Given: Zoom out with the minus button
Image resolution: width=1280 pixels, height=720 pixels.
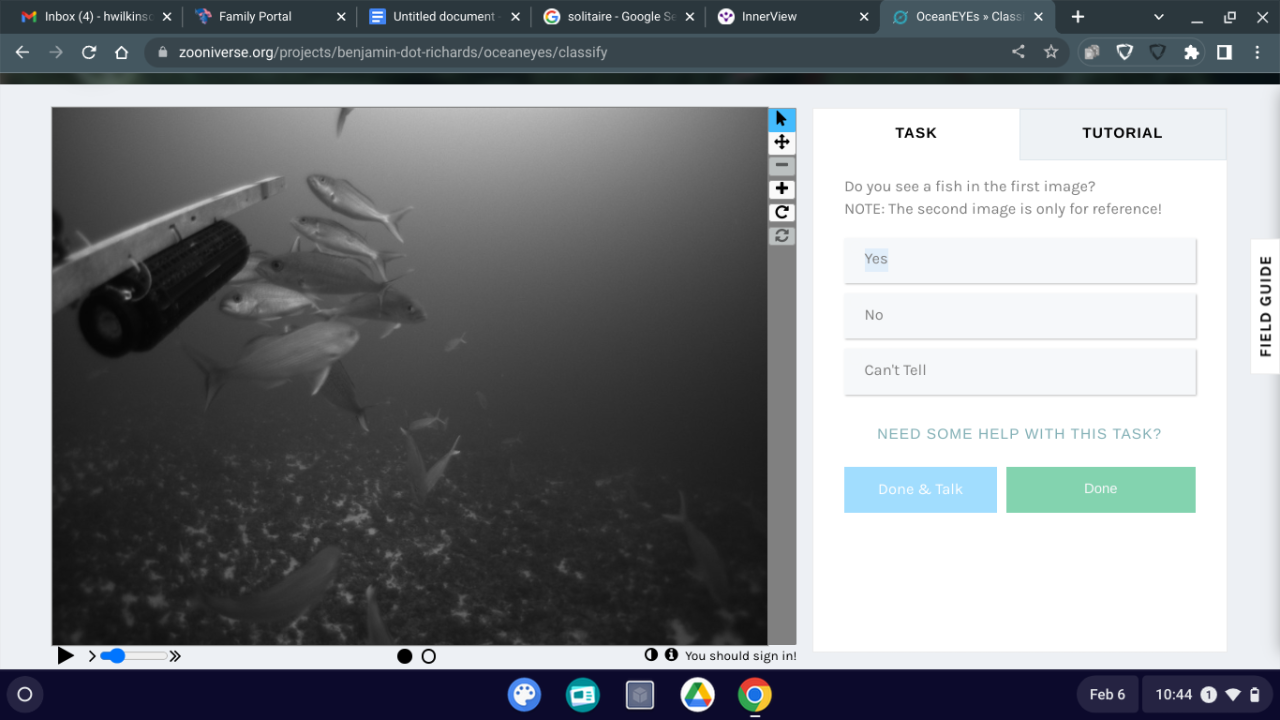Looking at the screenshot, I should pos(781,166).
